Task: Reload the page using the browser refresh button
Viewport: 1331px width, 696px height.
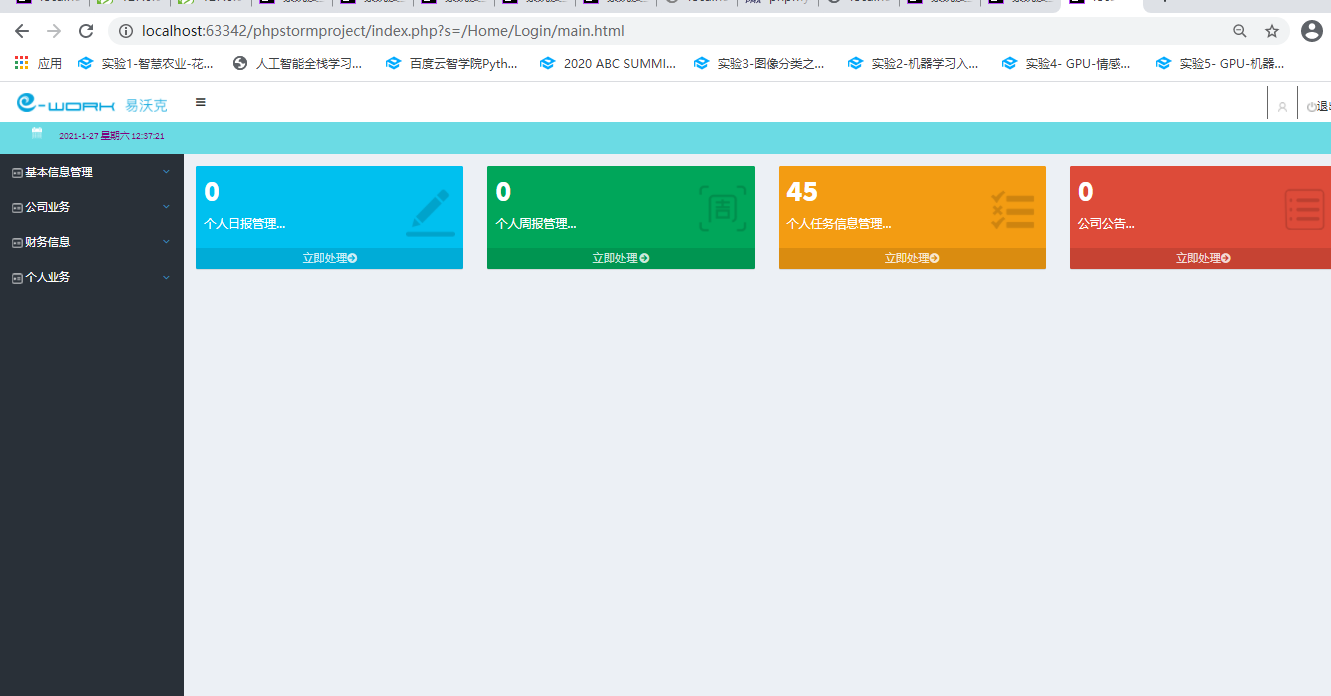Action: click(x=86, y=31)
